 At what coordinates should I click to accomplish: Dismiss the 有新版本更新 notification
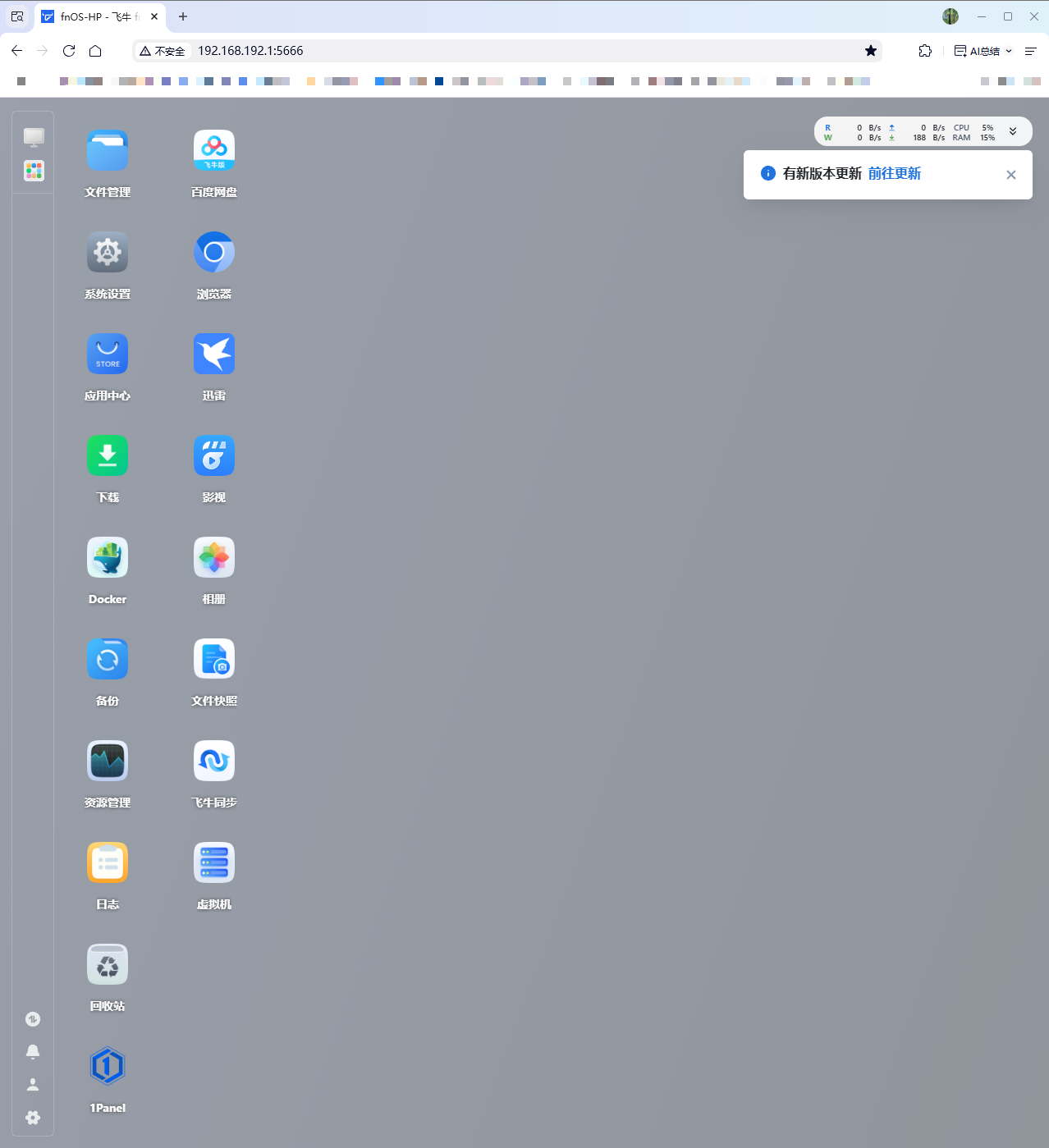click(x=1011, y=175)
